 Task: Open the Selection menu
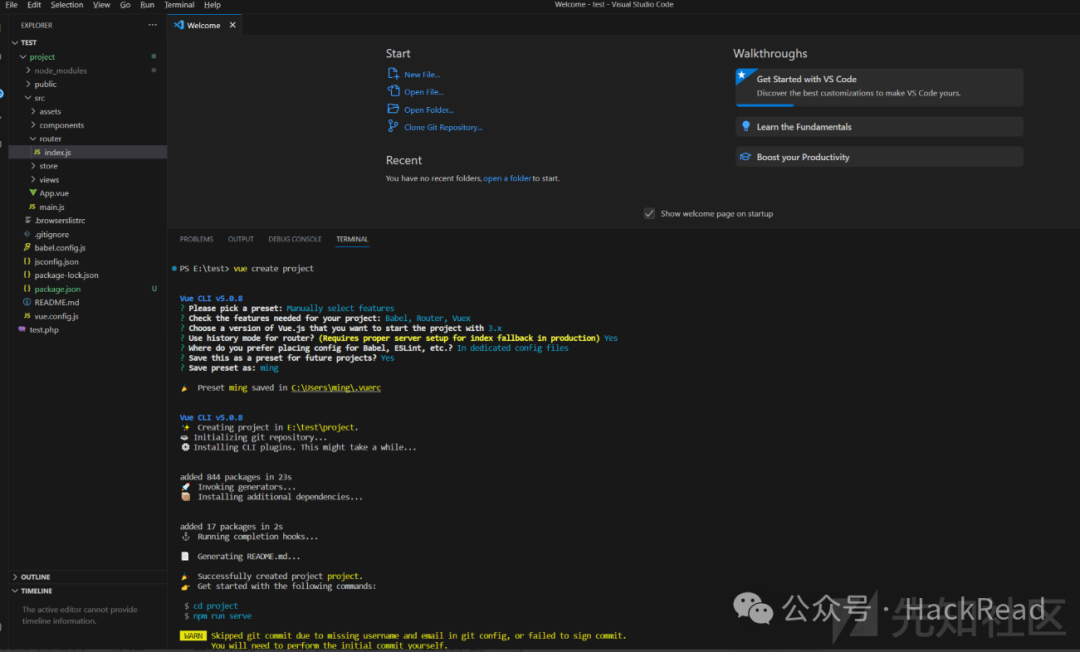67,5
